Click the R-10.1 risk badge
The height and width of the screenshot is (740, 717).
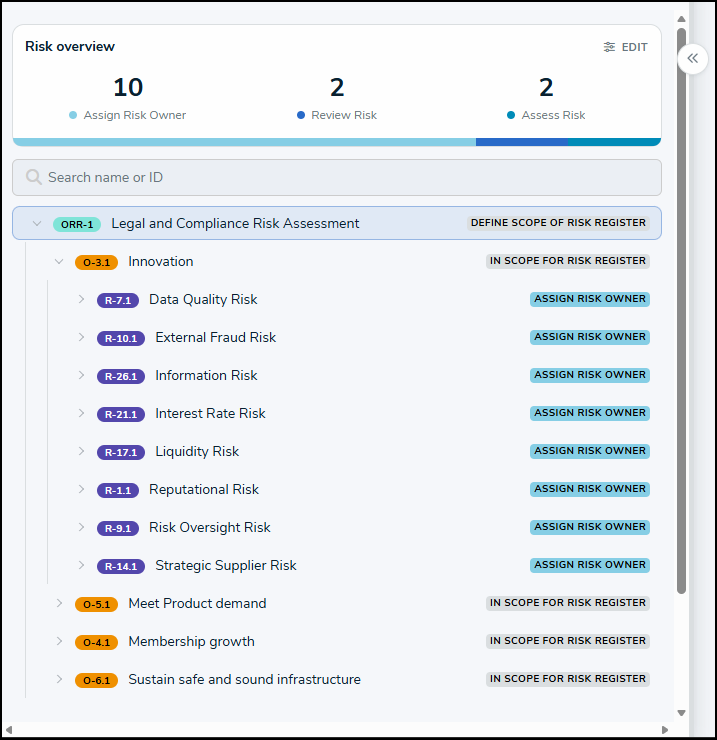click(x=121, y=338)
